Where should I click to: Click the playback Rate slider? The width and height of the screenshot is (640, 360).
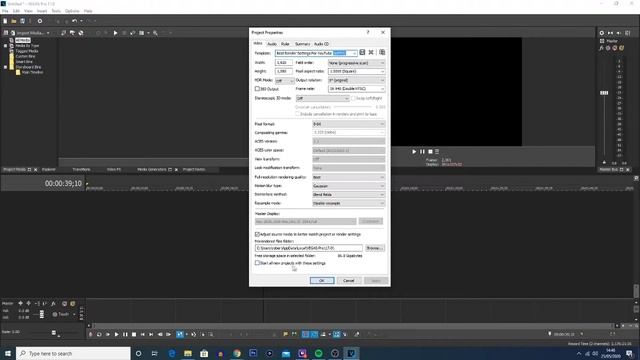[x=53, y=333]
